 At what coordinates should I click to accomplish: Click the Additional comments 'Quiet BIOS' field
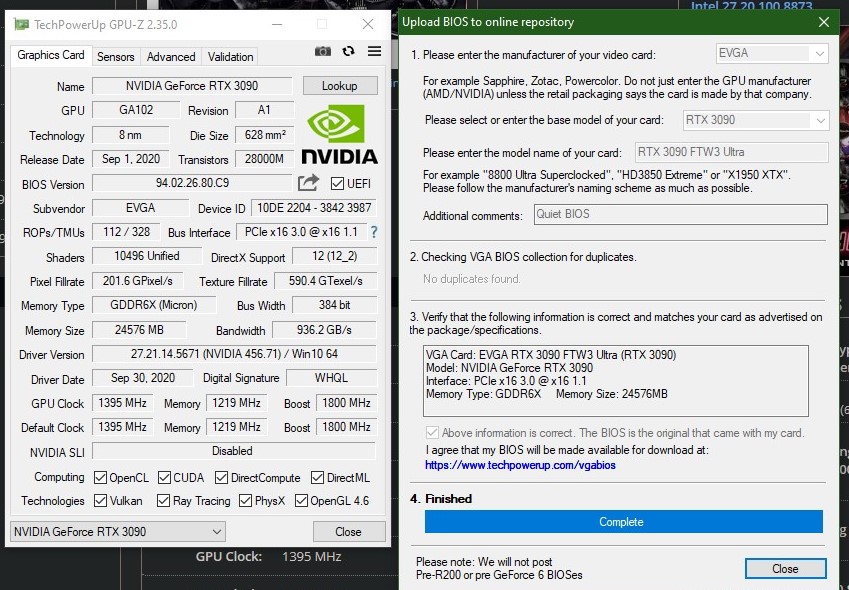(x=681, y=214)
